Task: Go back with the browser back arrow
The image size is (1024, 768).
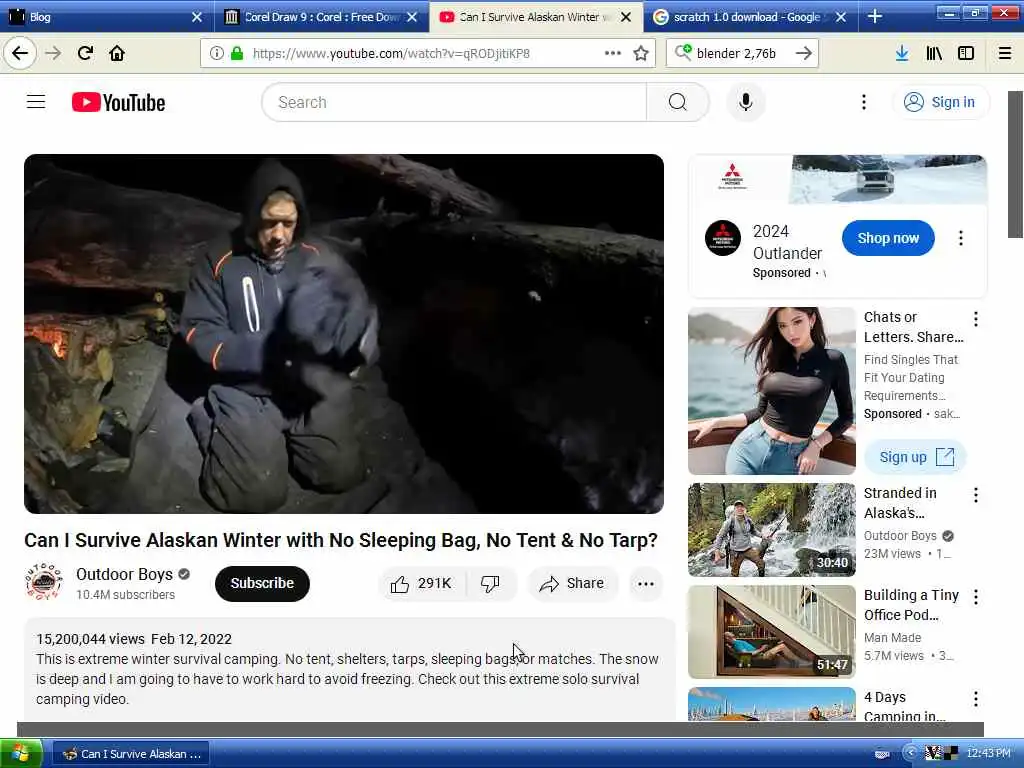Action: [20, 53]
